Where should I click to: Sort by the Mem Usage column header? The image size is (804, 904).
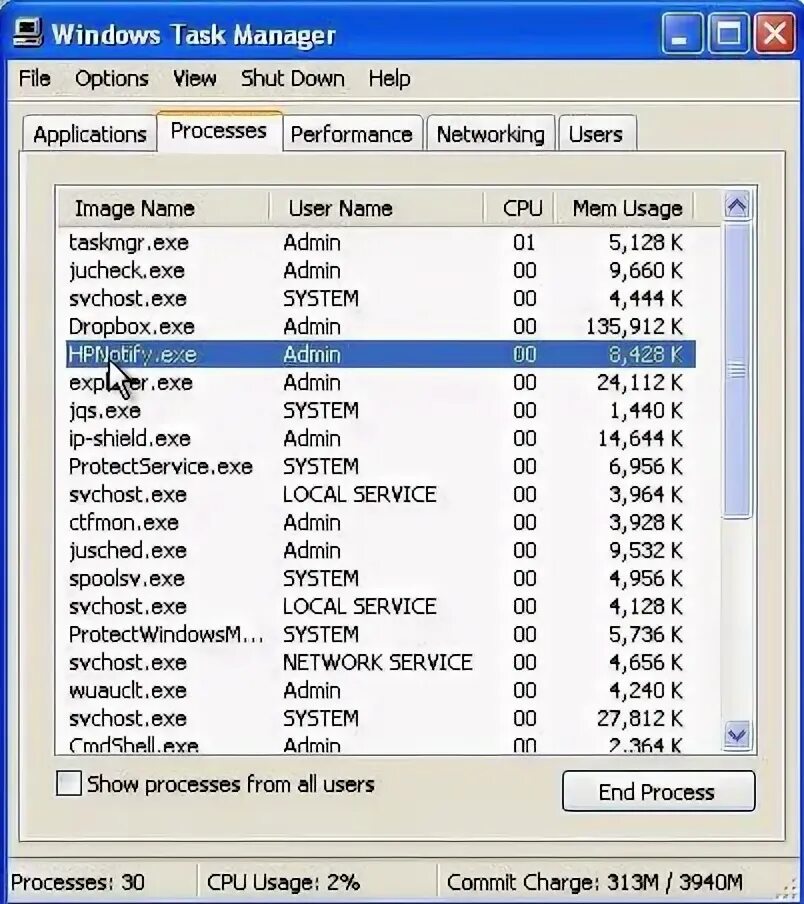click(x=624, y=208)
